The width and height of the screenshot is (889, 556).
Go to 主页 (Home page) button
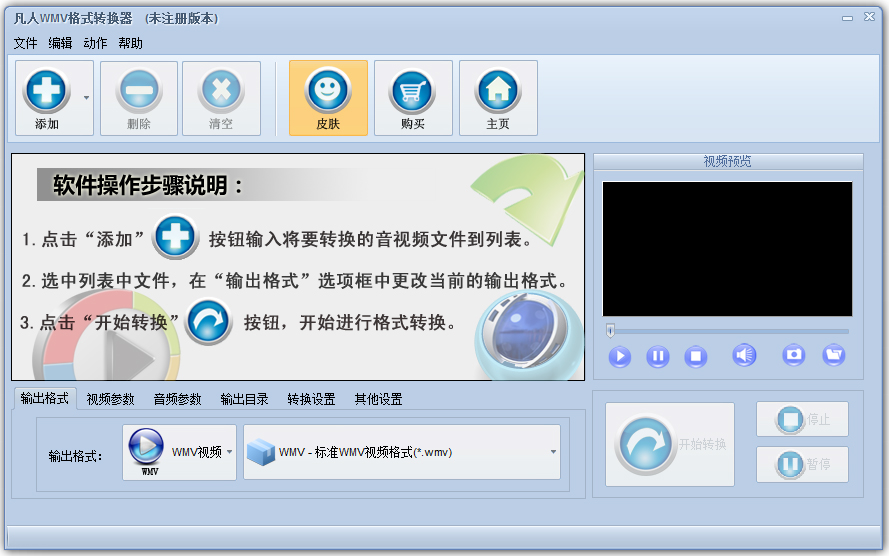498,98
